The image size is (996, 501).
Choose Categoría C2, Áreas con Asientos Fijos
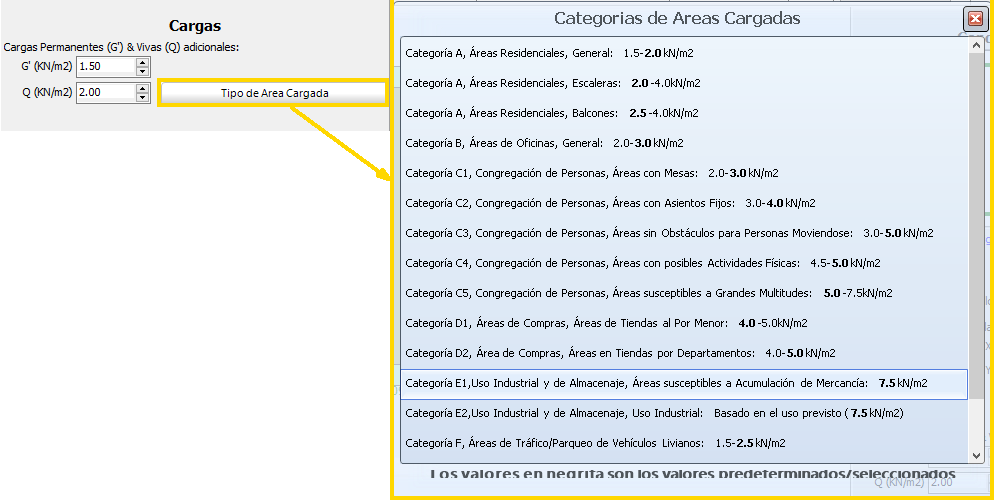[610, 203]
